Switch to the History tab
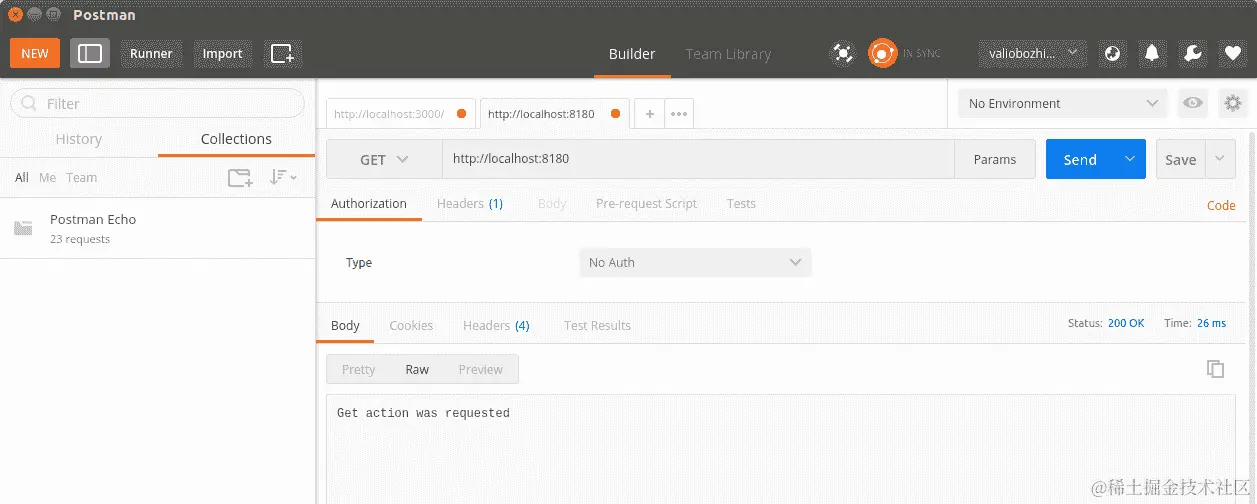 [79, 139]
